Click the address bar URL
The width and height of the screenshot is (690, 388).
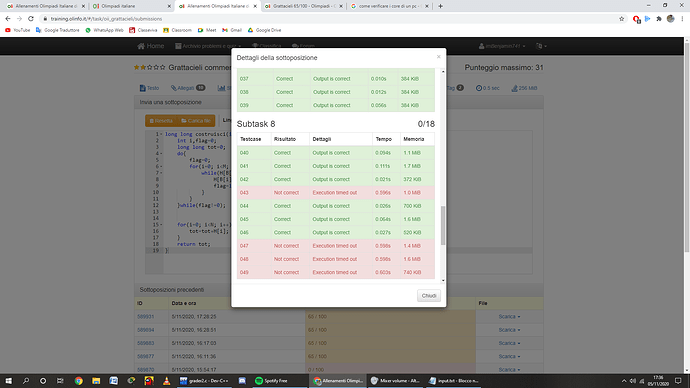[106, 19]
